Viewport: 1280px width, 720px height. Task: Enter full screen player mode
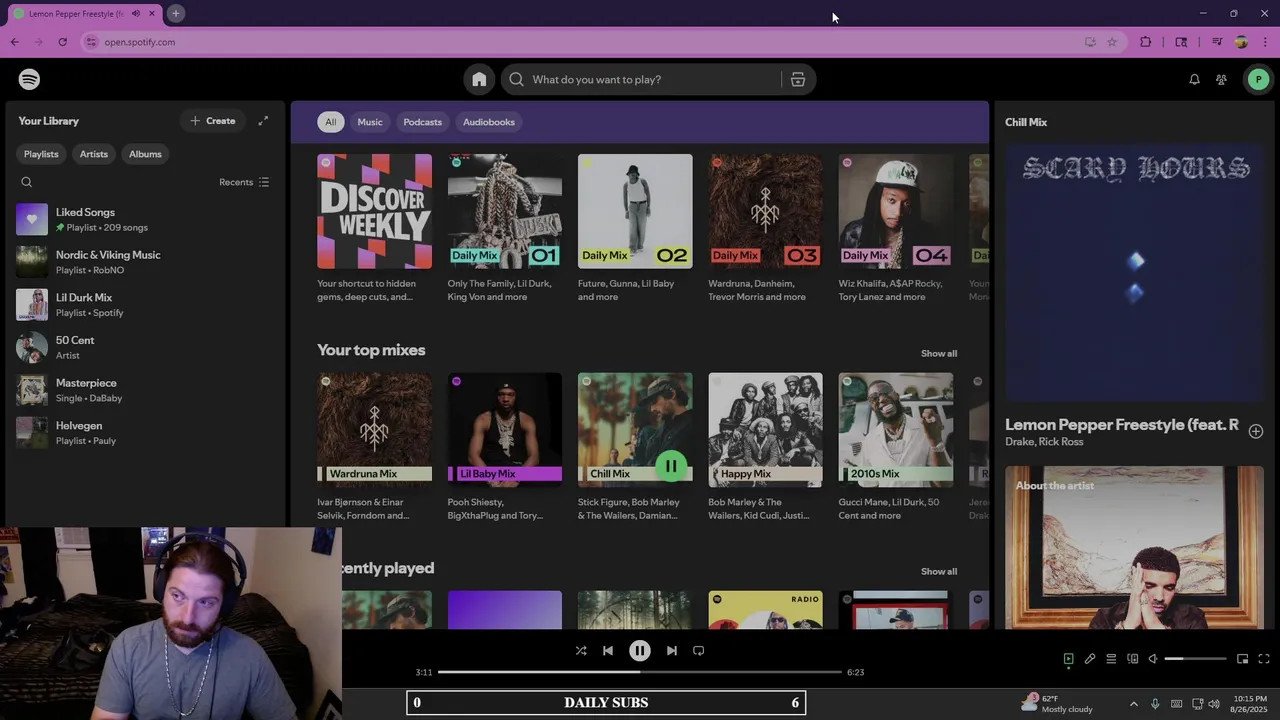(1264, 659)
